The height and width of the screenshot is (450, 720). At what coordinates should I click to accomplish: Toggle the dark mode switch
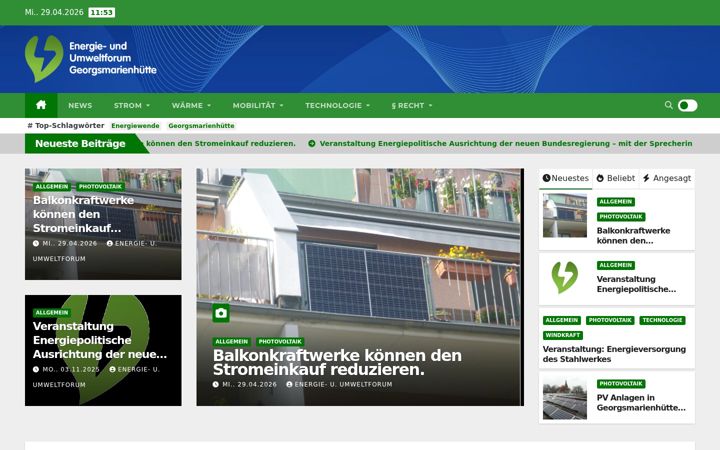click(x=687, y=106)
